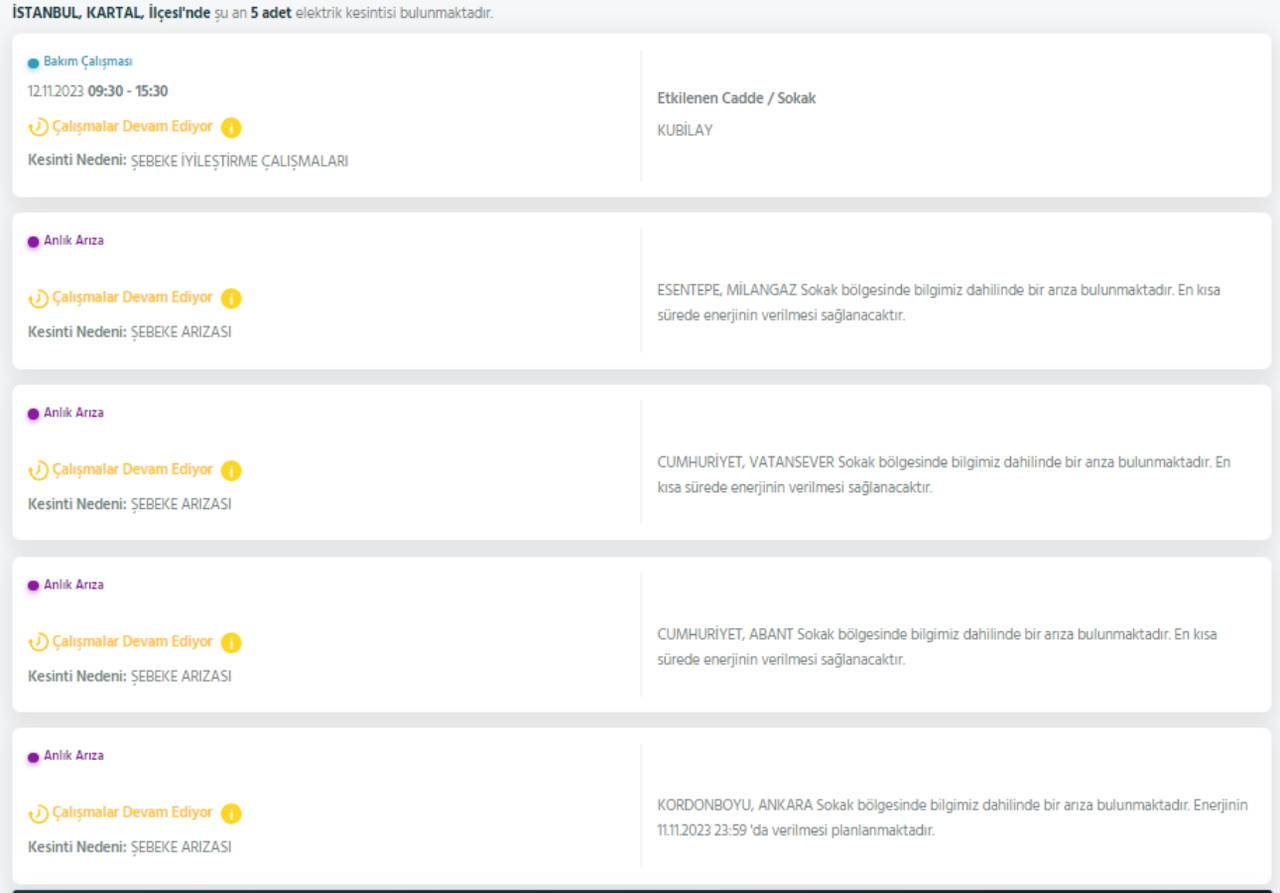Select the Bakım Çalışması label

88,62
